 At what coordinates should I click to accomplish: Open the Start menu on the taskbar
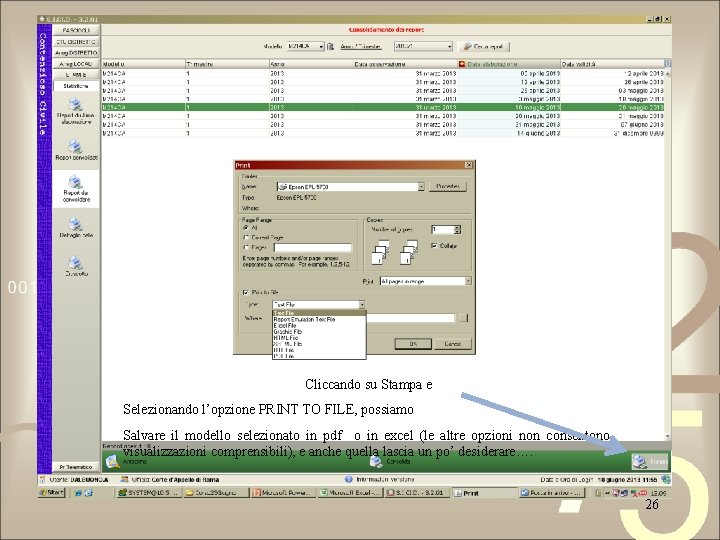(52, 493)
